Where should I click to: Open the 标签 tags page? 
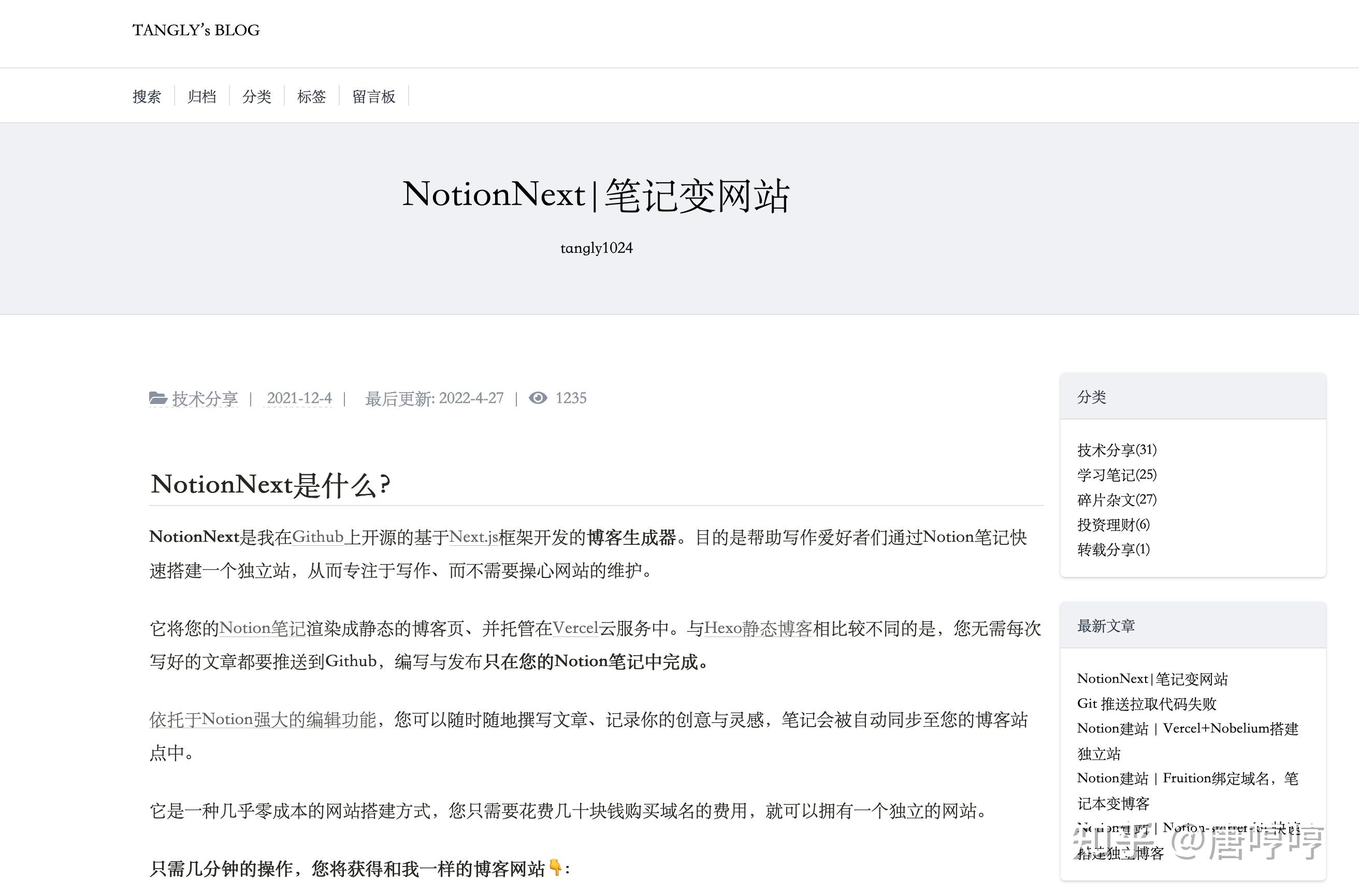312,97
